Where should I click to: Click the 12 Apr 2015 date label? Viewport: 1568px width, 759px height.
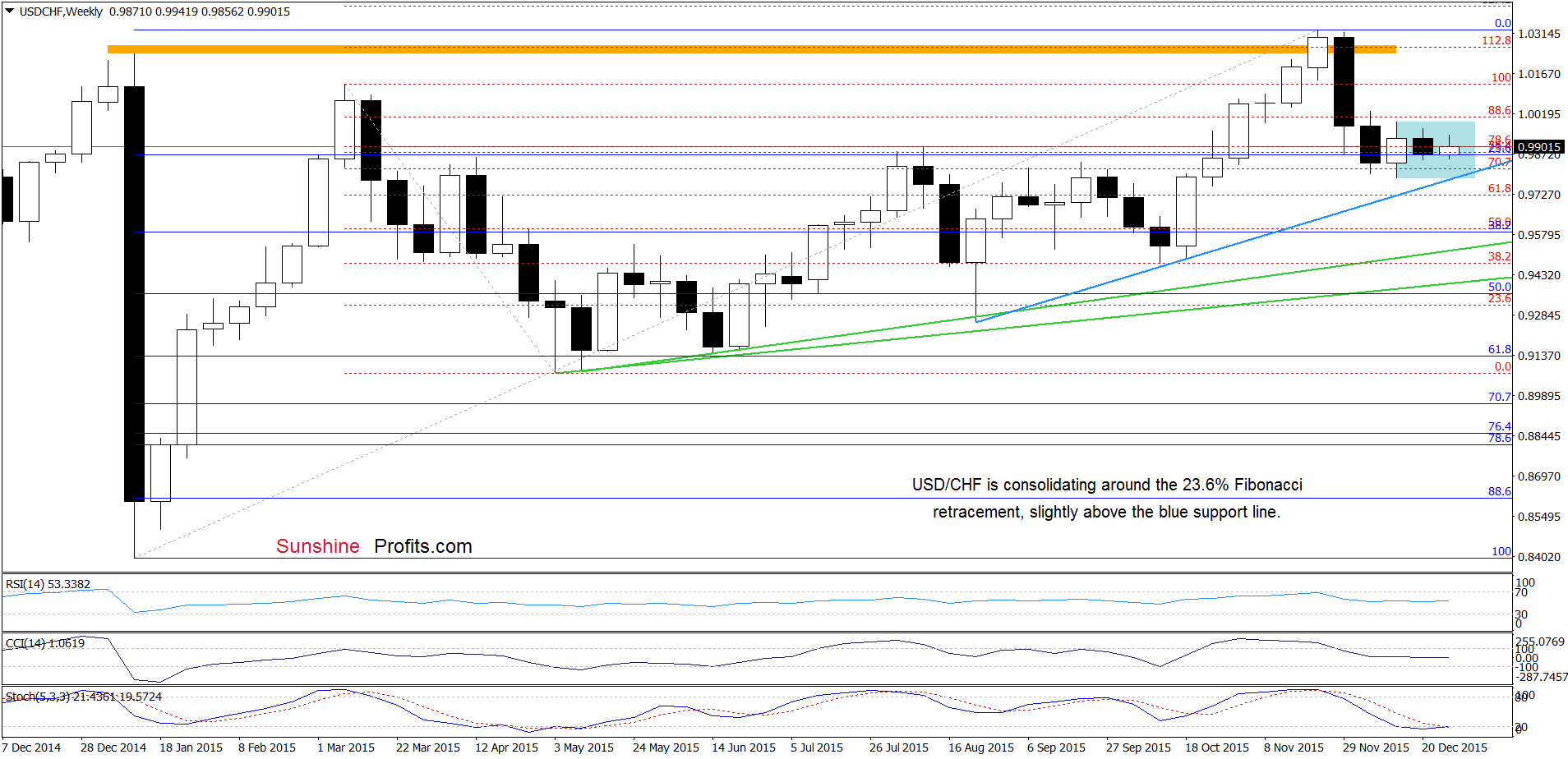[x=506, y=747]
